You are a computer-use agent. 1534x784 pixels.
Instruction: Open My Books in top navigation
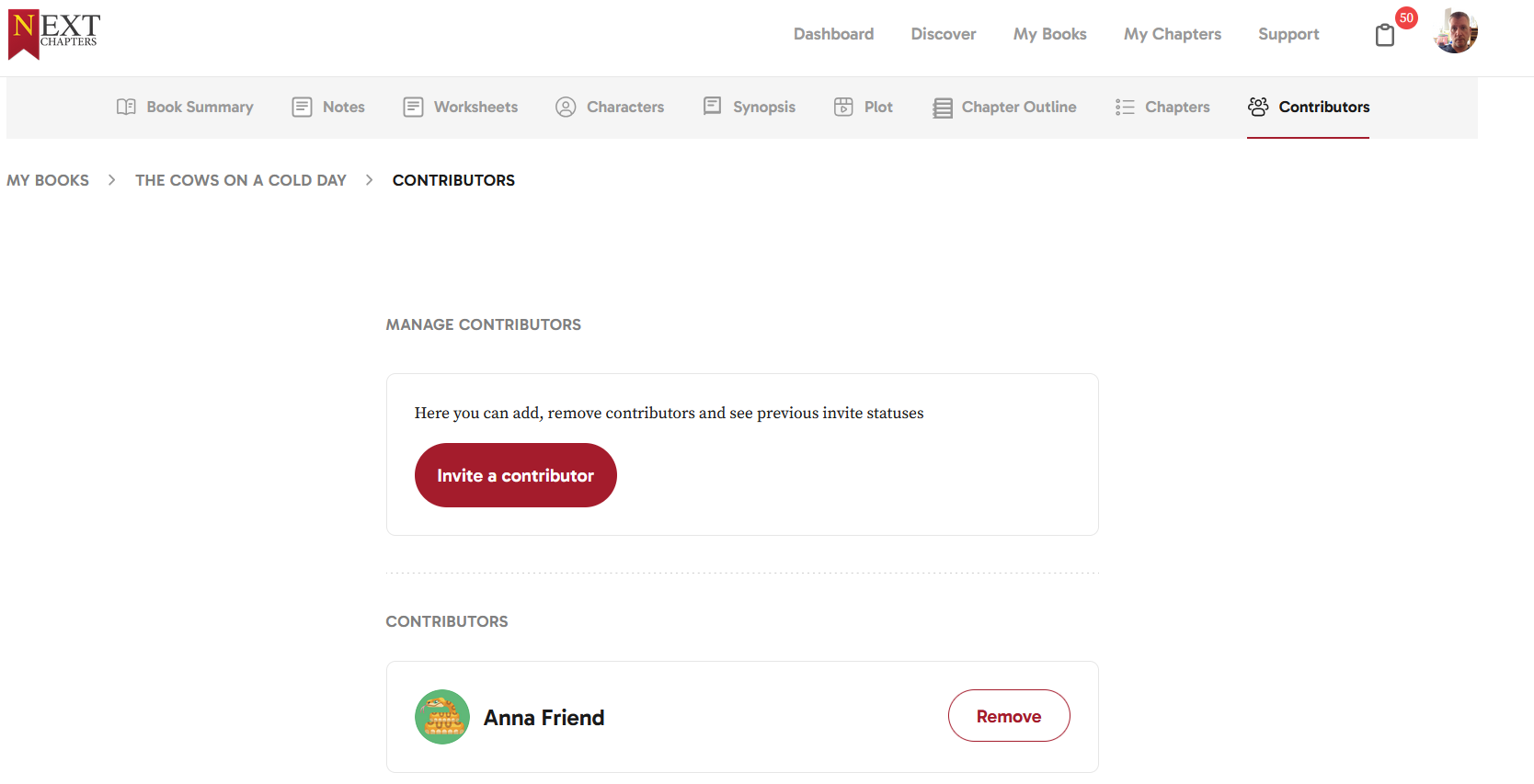tap(1050, 34)
